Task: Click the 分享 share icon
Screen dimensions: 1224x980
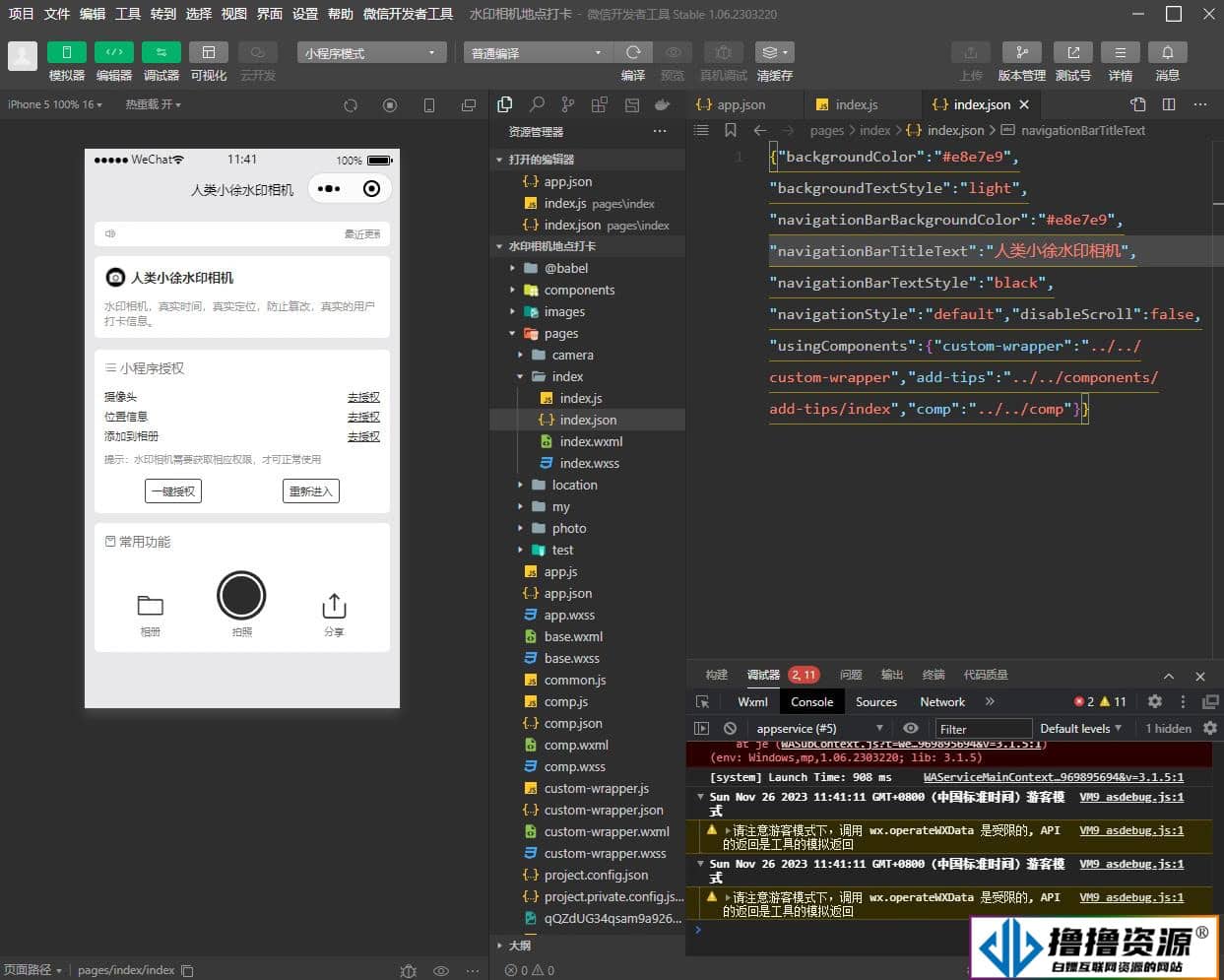Action: coord(334,606)
